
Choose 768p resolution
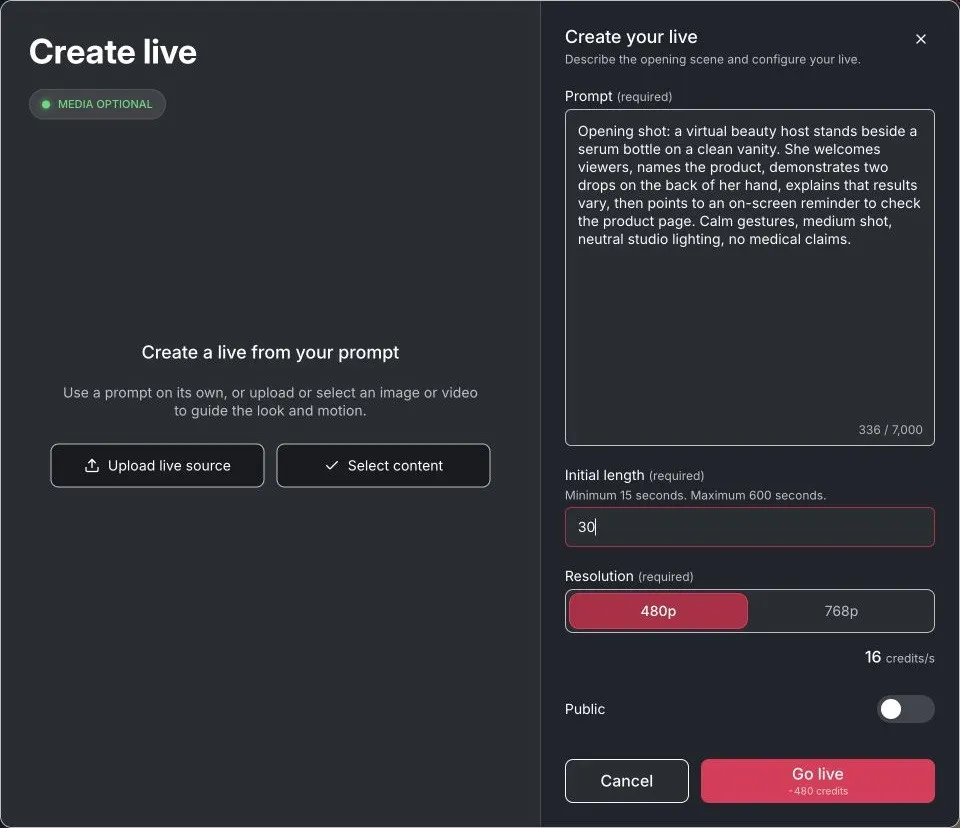click(x=841, y=611)
